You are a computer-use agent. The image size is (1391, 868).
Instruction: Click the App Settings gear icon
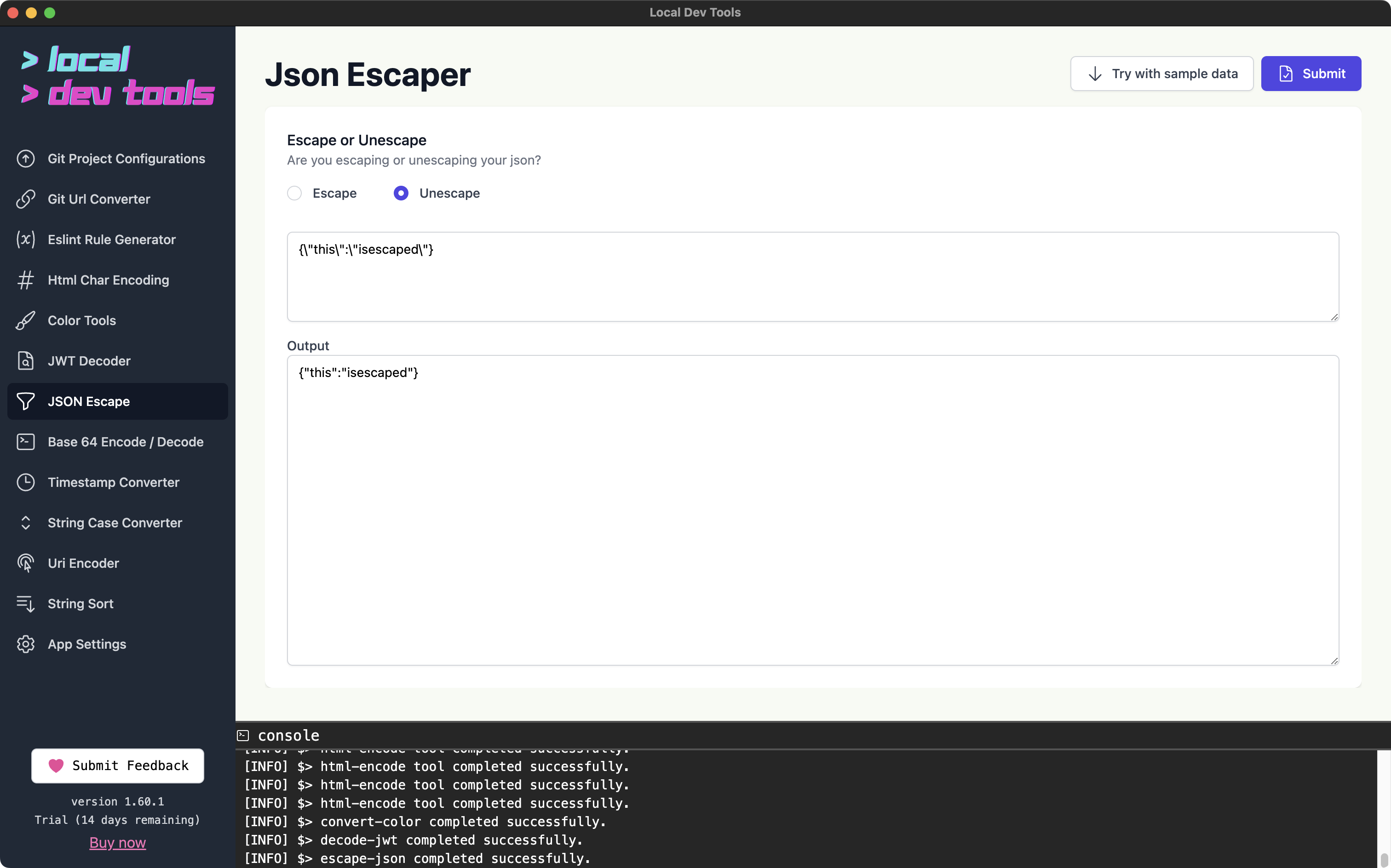(25, 644)
